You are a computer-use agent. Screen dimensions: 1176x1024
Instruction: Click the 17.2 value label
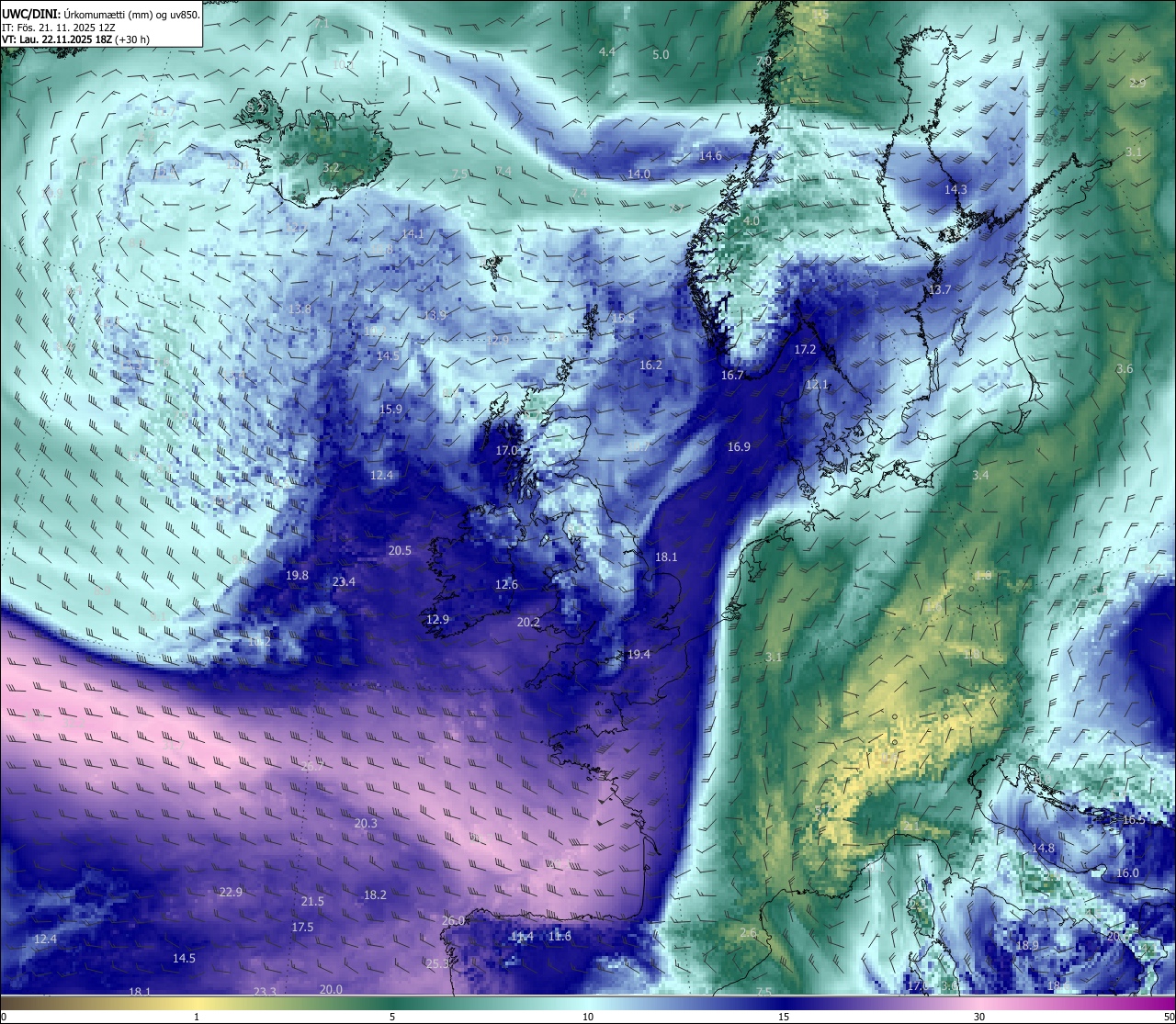click(805, 350)
